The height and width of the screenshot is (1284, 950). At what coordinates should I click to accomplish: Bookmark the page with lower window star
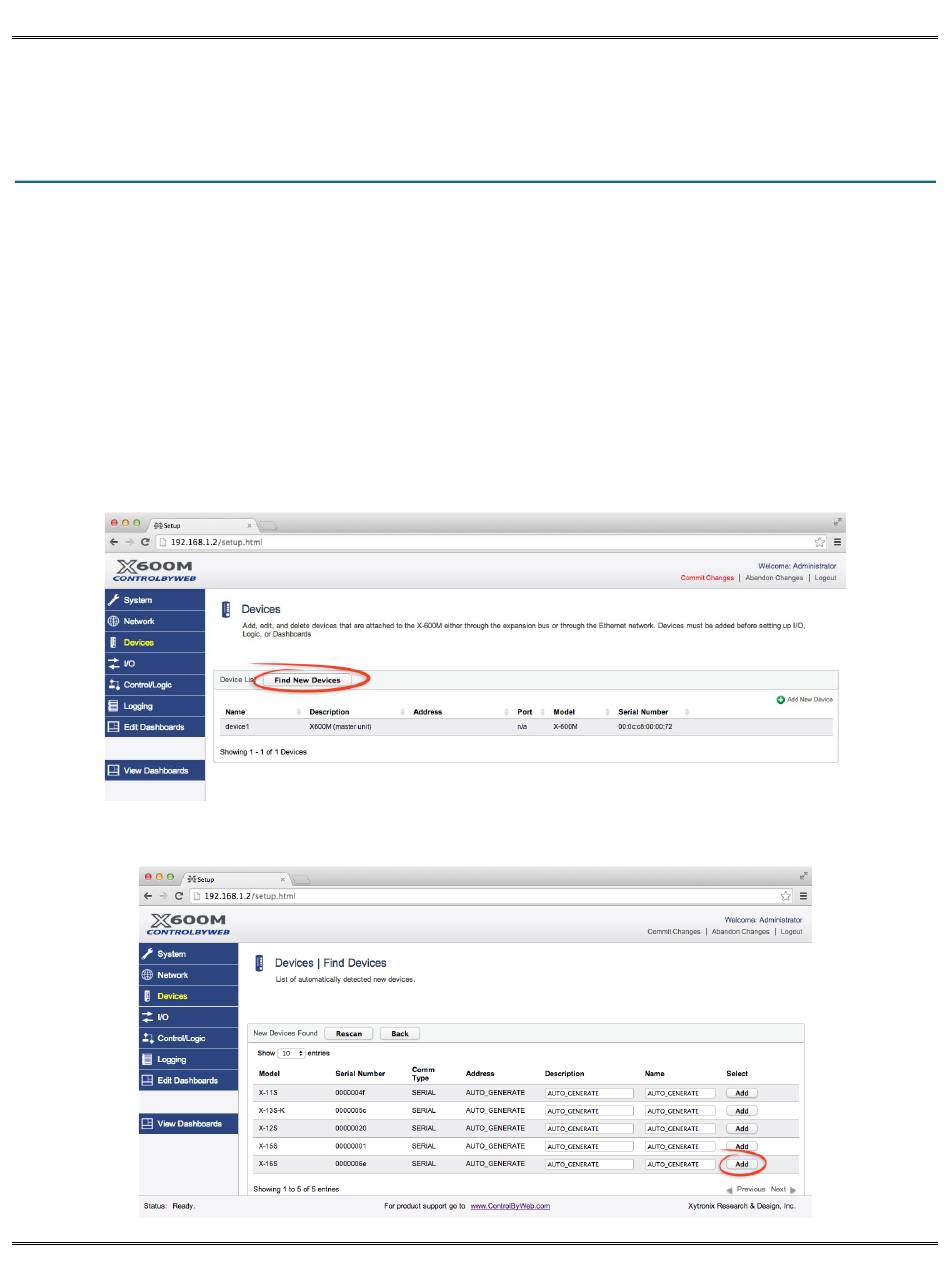point(786,896)
